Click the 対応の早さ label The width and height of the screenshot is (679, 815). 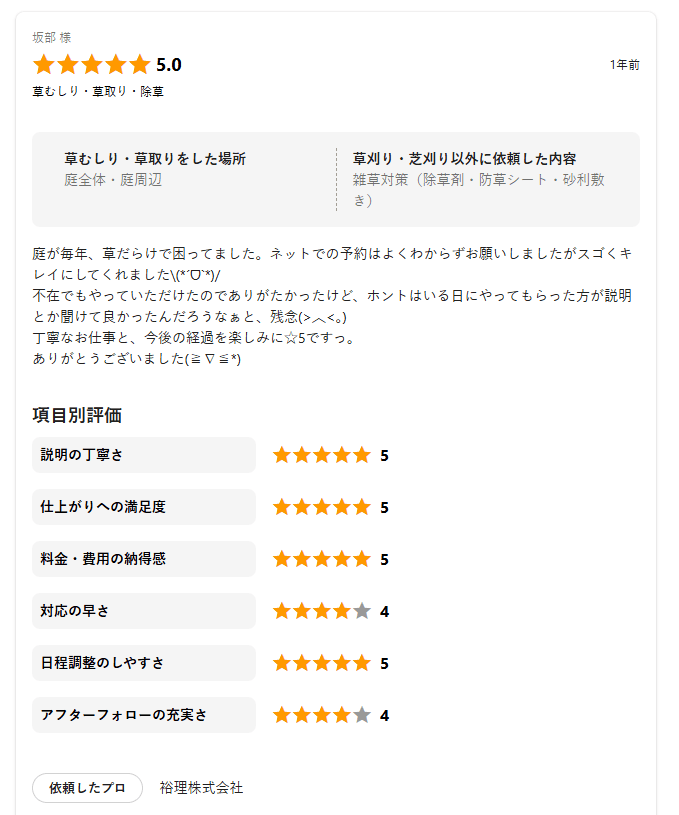pyautogui.click(x=75, y=611)
